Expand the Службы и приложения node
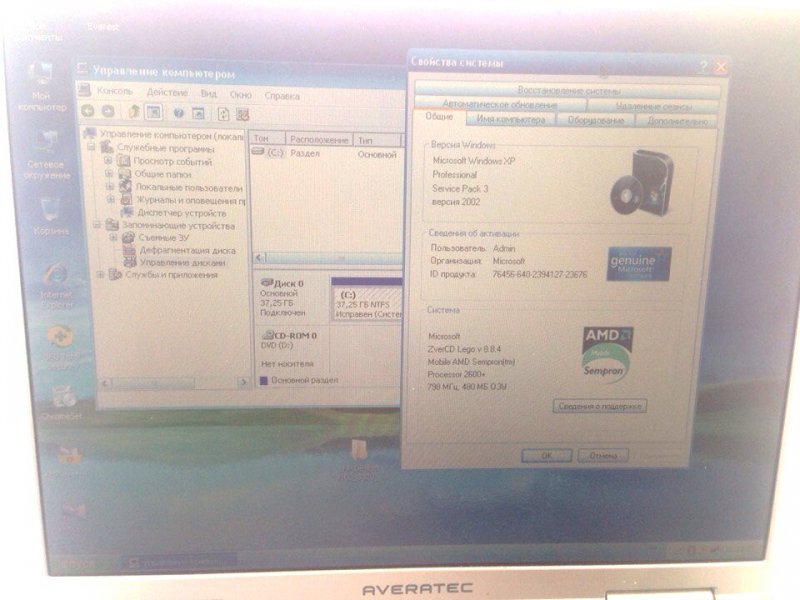The width and height of the screenshot is (800, 600). [100, 274]
